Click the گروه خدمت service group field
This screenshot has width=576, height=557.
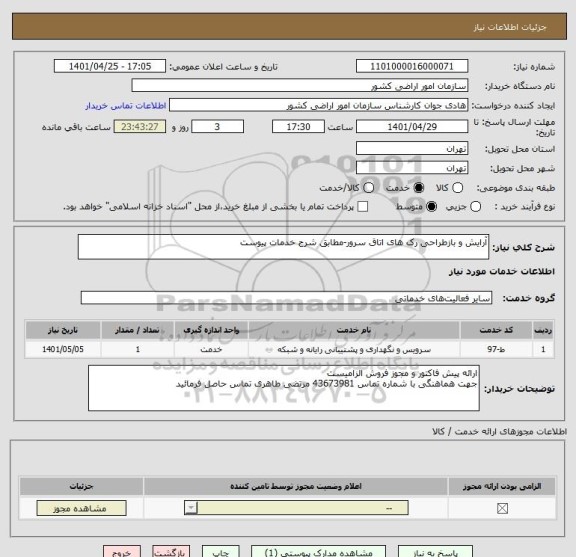point(286,298)
